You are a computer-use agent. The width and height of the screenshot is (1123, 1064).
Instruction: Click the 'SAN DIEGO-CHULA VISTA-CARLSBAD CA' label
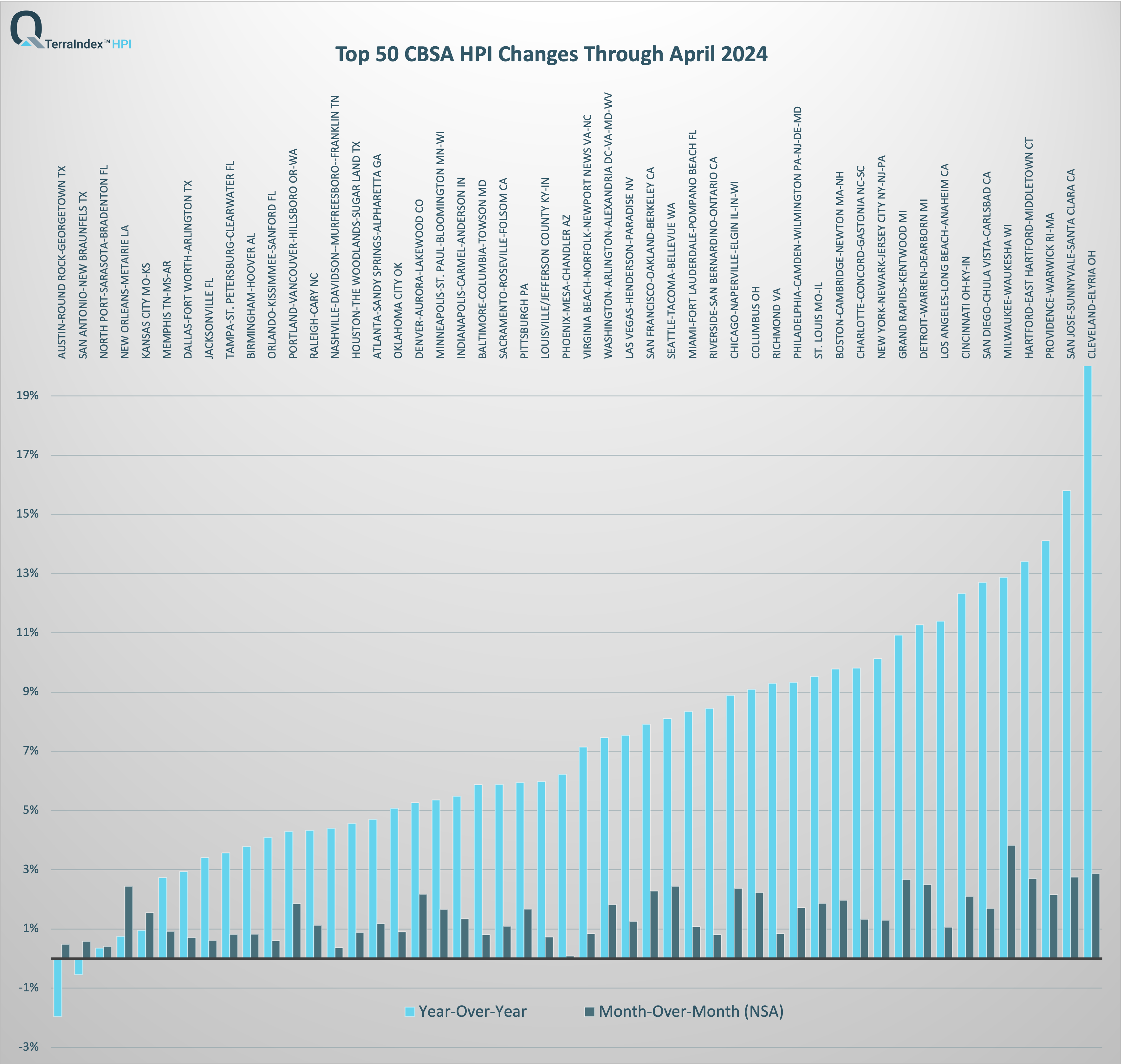coord(987,265)
